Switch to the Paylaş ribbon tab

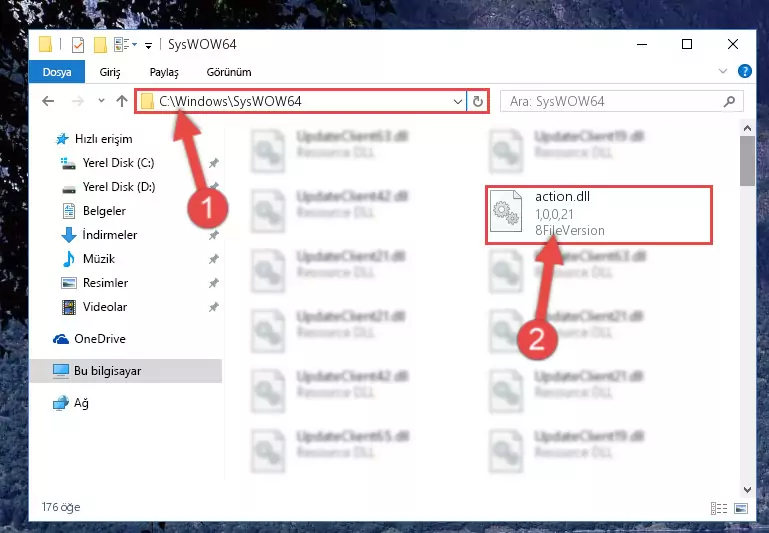click(164, 72)
